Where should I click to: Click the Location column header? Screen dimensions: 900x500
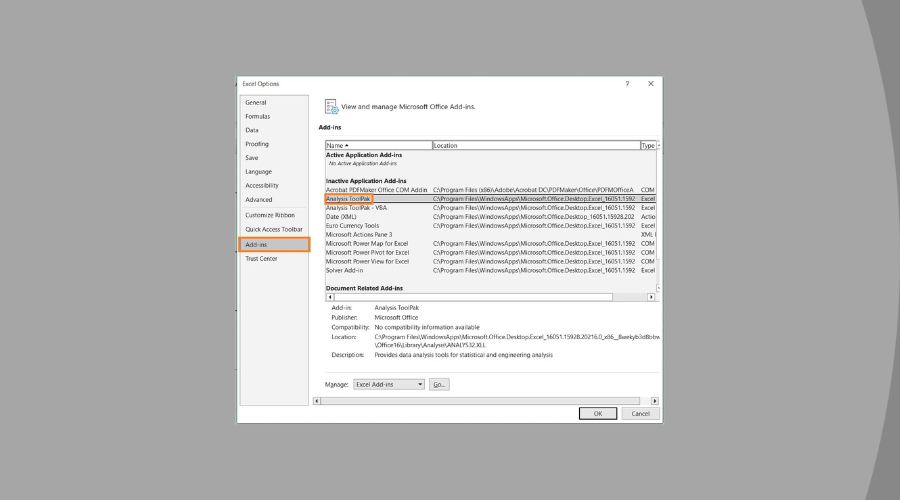point(536,145)
